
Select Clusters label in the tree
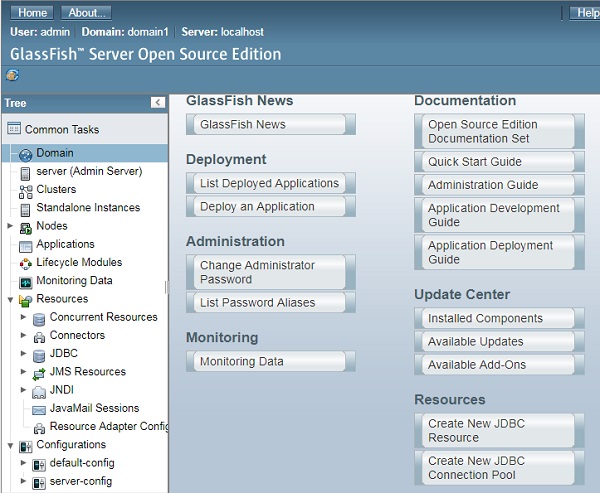tap(56, 189)
